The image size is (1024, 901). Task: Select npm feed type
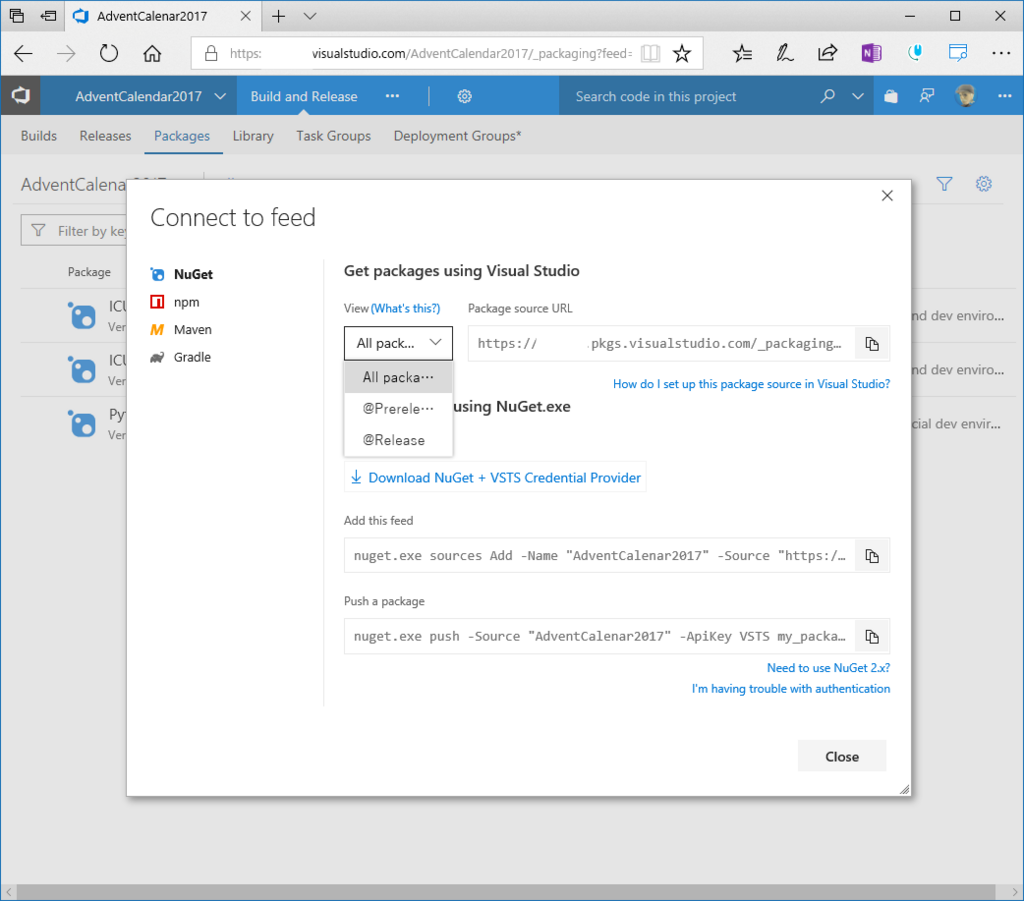[175, 302]
